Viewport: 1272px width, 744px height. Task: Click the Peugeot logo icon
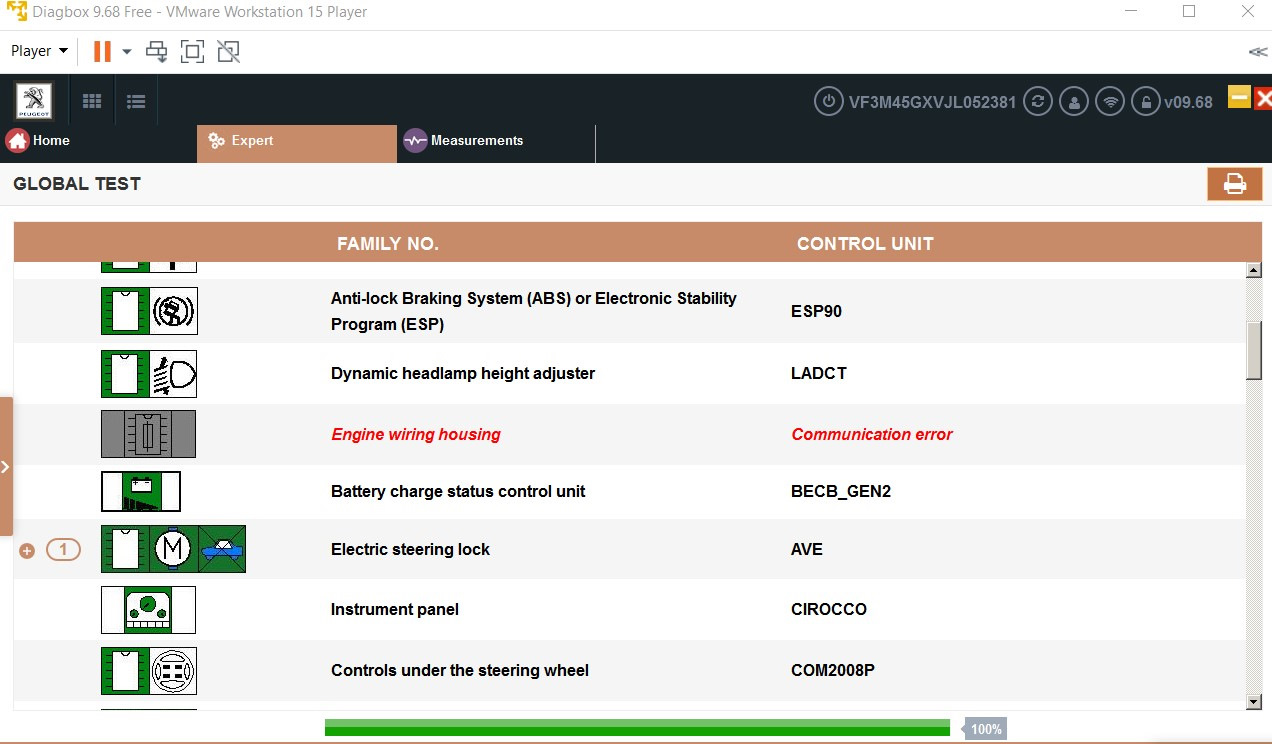click(34, 102)
